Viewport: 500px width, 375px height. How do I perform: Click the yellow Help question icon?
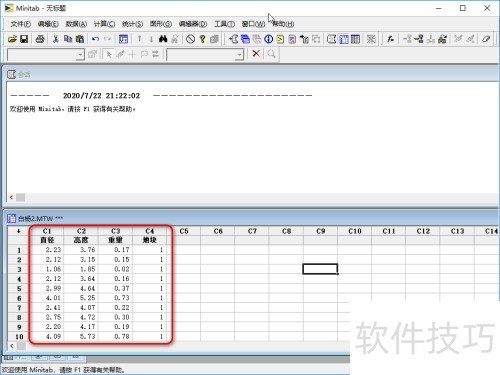[202, 39]
